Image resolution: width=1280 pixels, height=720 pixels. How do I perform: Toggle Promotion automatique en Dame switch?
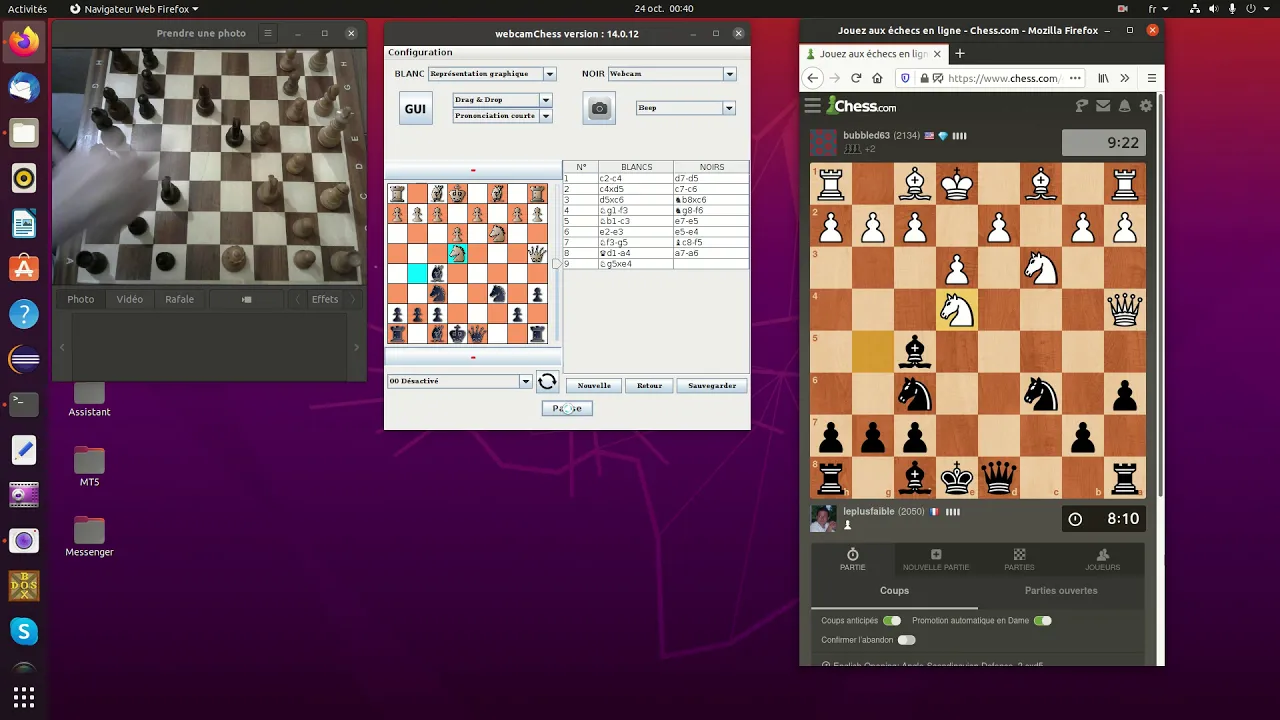tap(1042, 621)
